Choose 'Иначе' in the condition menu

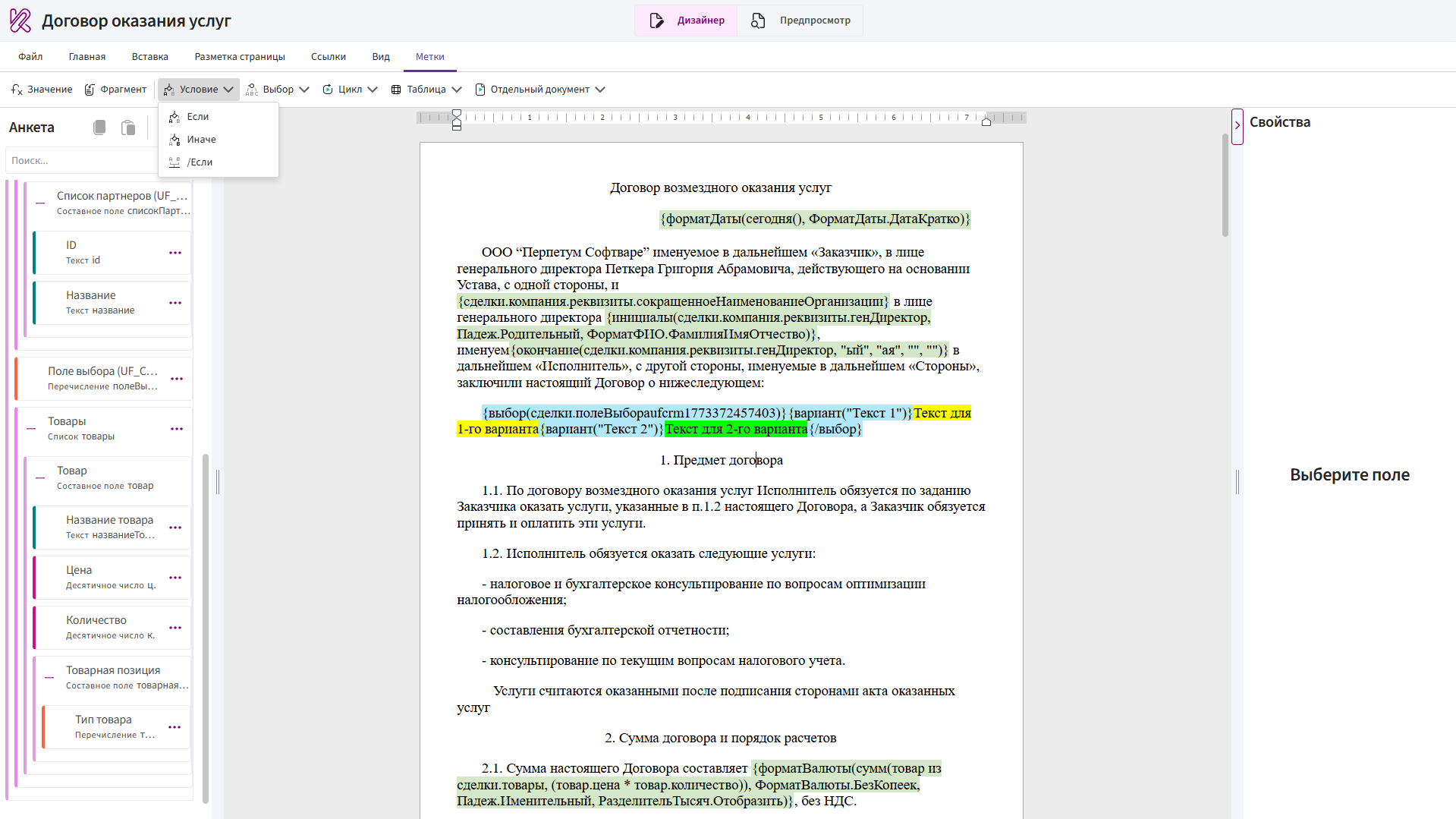201,140
